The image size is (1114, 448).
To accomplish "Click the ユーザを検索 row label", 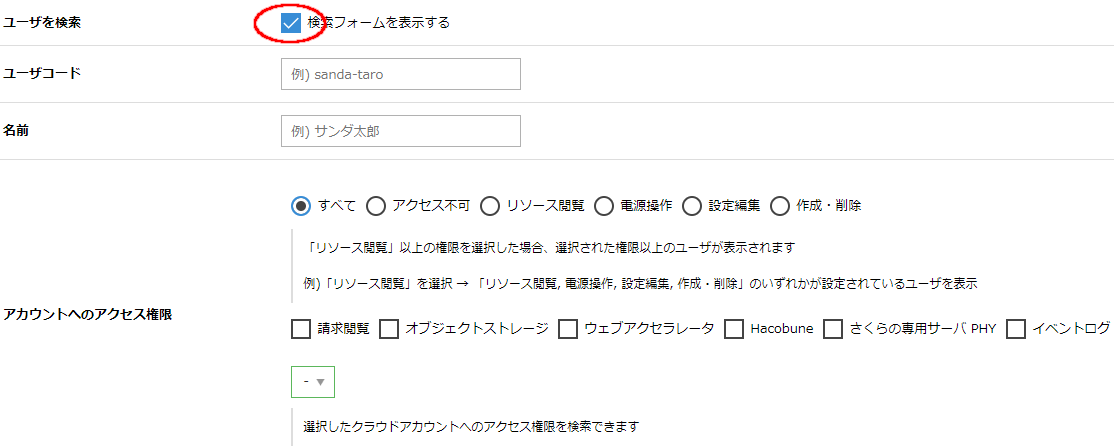I will pyautogui.click(x=42, y=22).
